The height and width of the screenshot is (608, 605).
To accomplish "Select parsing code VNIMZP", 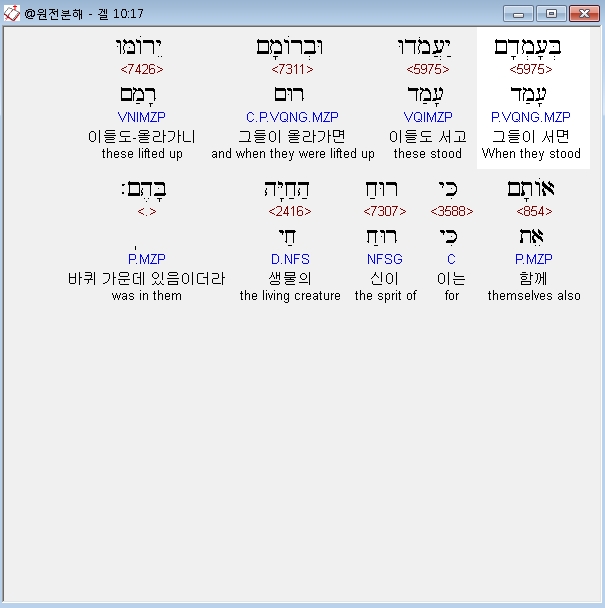I will 142,117.
